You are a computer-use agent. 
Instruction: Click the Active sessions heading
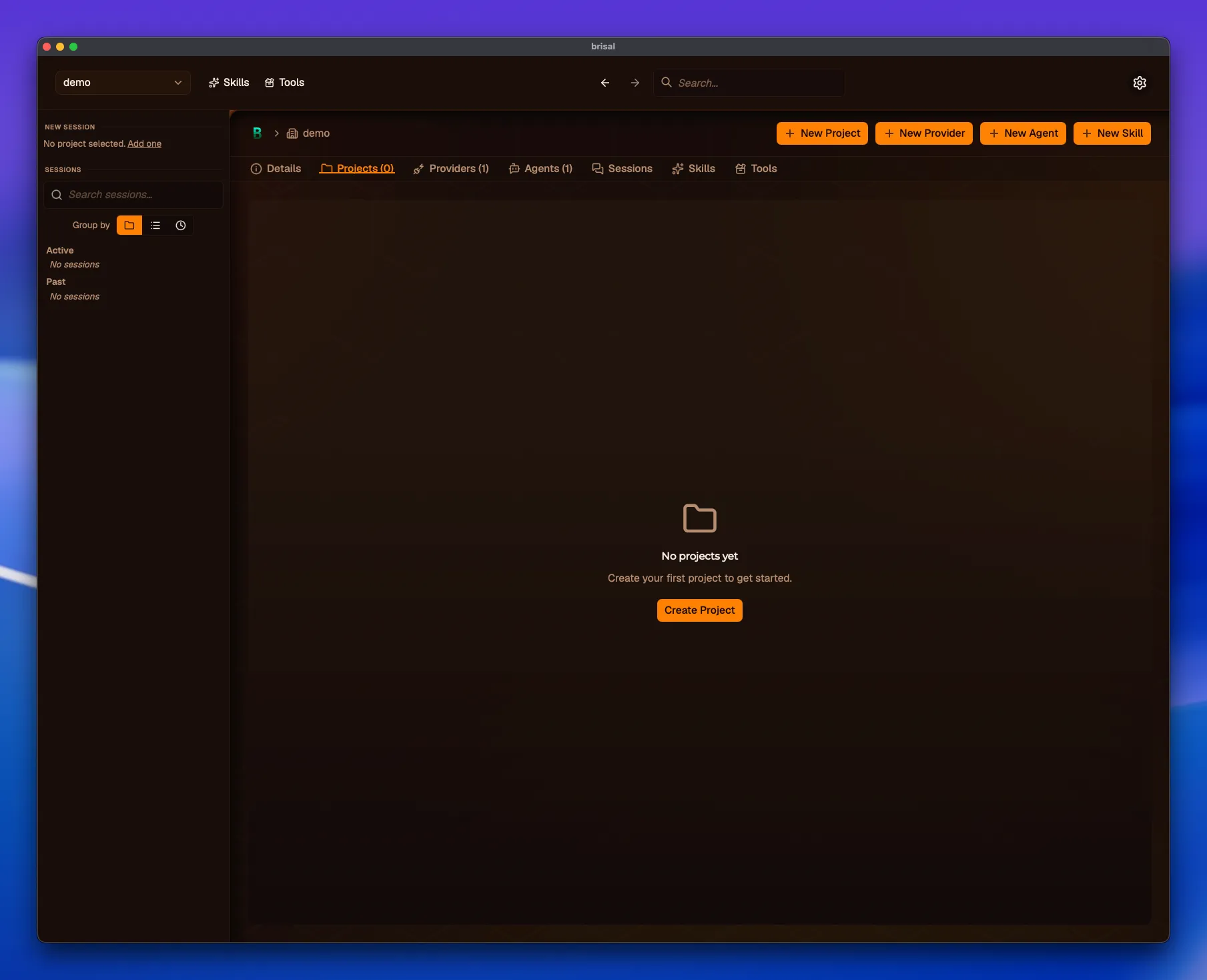(60, 250)
